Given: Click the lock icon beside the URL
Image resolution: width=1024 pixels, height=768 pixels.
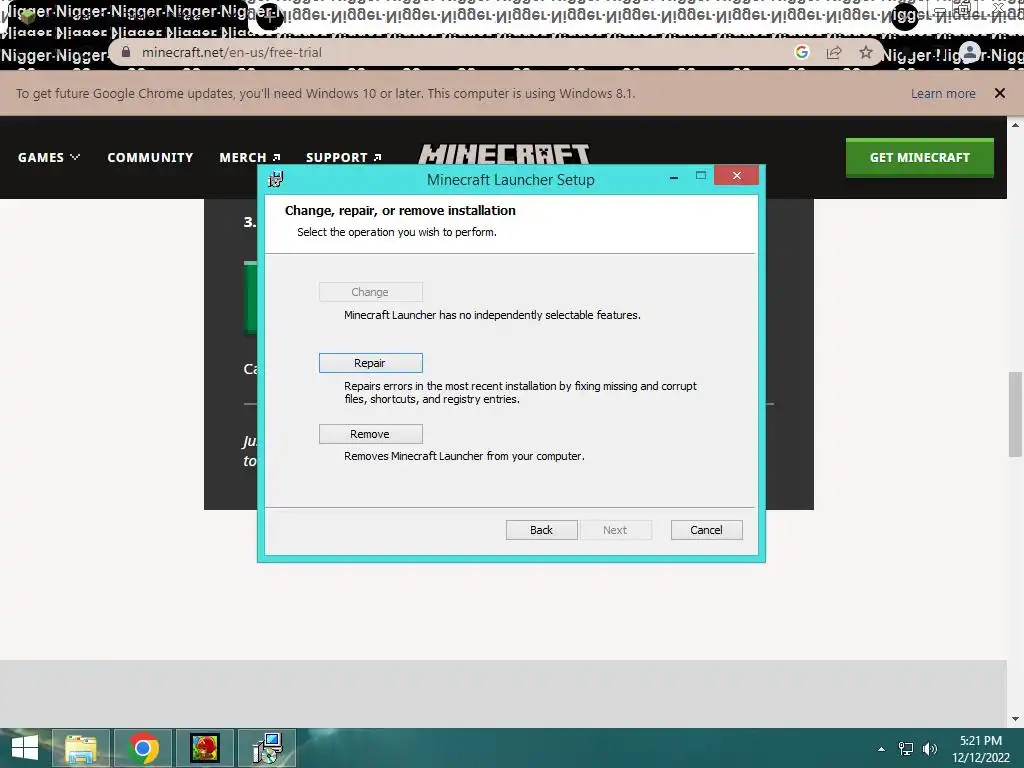Looking at the screenshot, I should pyautogui.click(x=126, y=52).
